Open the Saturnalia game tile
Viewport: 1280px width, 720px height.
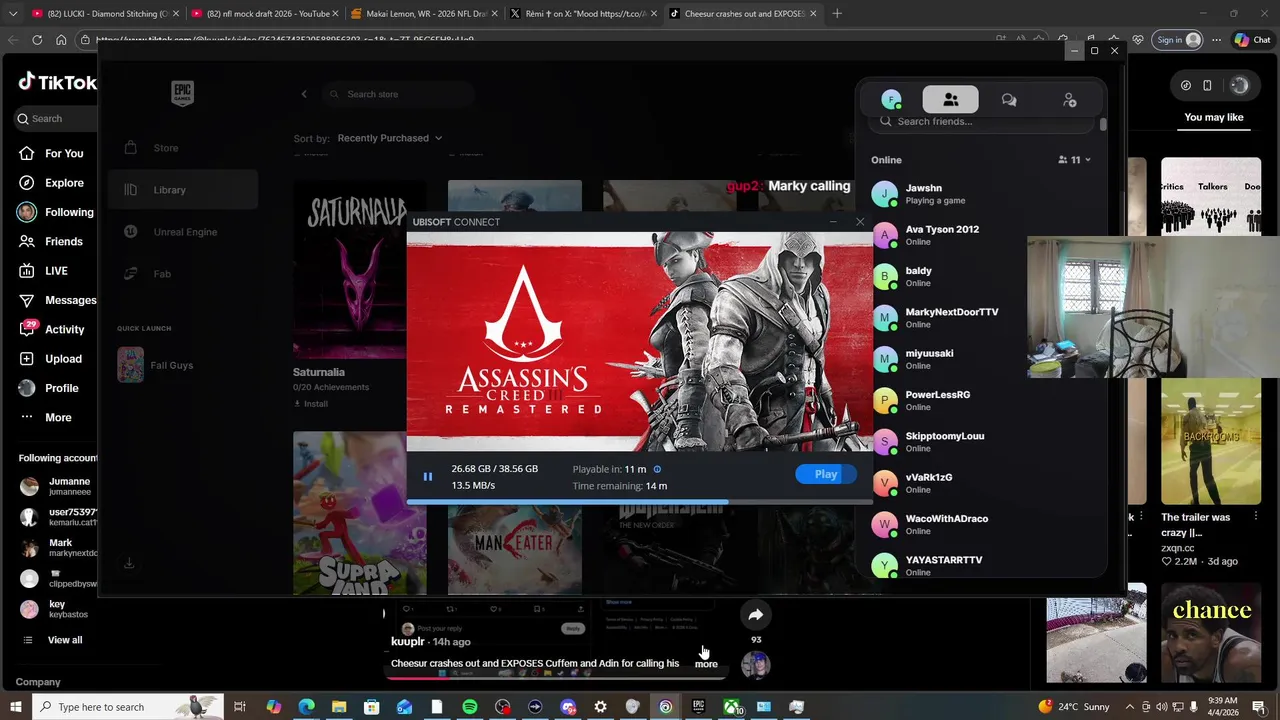pos(359,269)
